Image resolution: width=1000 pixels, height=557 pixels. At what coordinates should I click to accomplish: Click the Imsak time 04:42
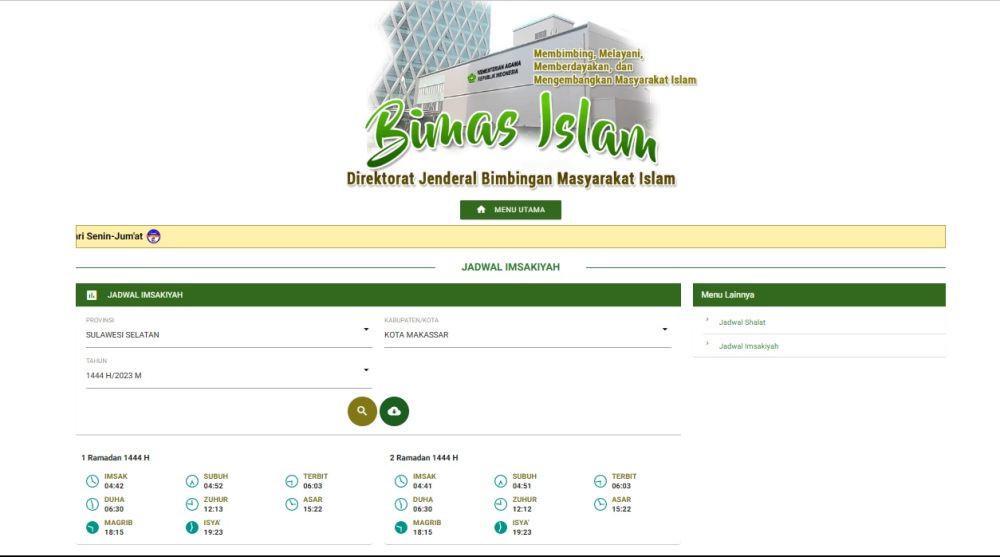(x=114, y=486)
